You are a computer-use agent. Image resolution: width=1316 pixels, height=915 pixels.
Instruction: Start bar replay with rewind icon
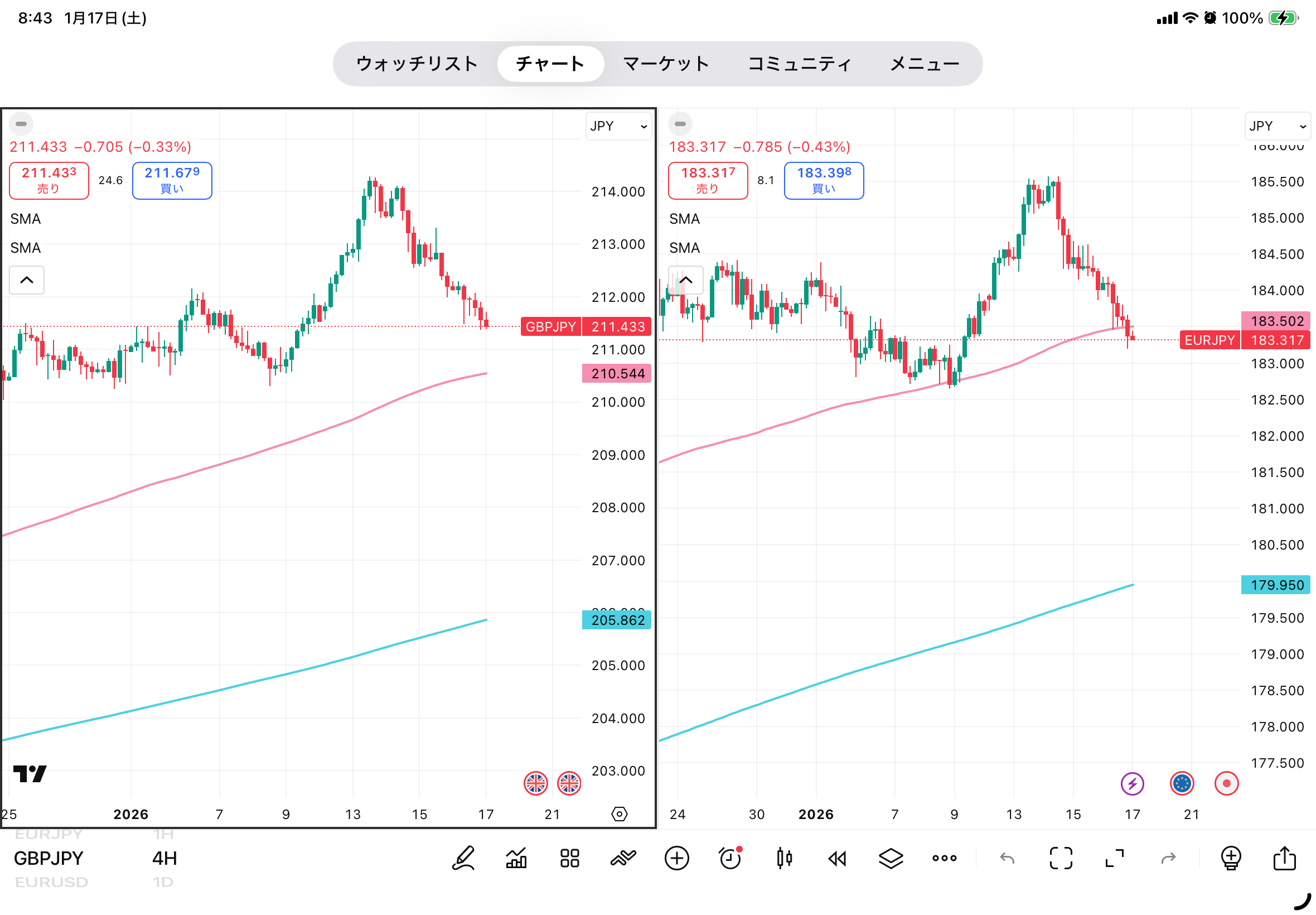point(837,858)
